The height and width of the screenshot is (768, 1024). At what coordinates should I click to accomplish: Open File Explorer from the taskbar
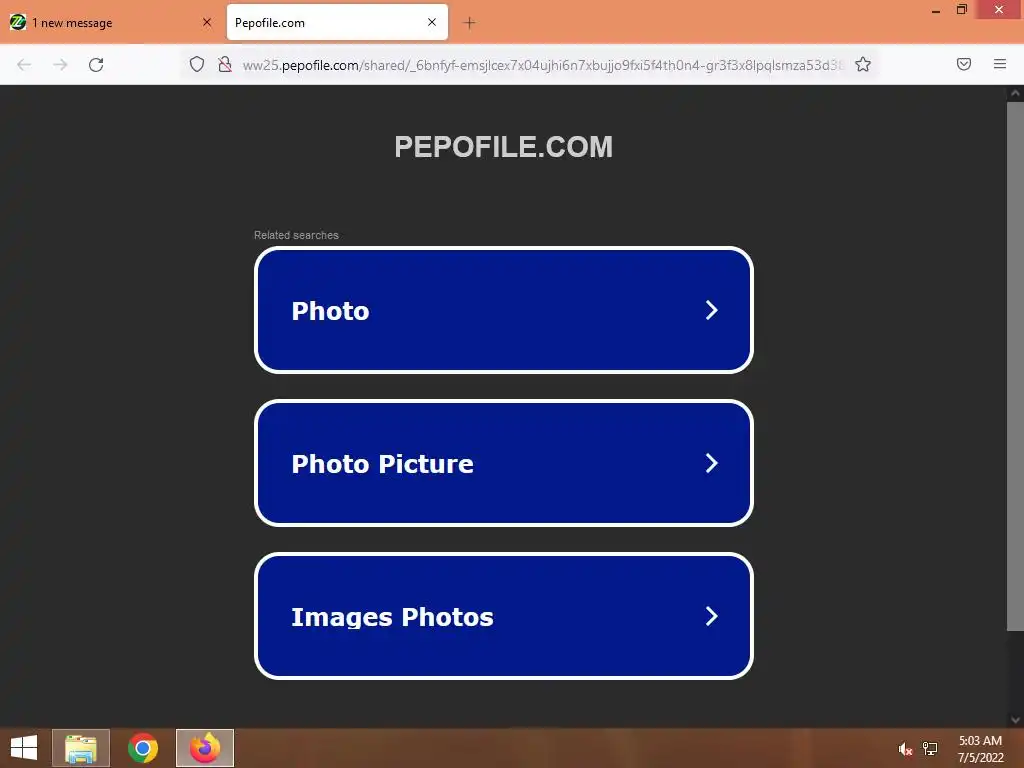(x=81, y=748)
